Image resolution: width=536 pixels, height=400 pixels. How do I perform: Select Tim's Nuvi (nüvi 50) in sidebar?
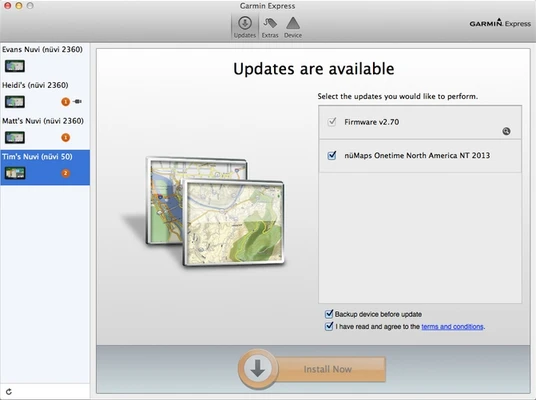(x=45, y=168)
